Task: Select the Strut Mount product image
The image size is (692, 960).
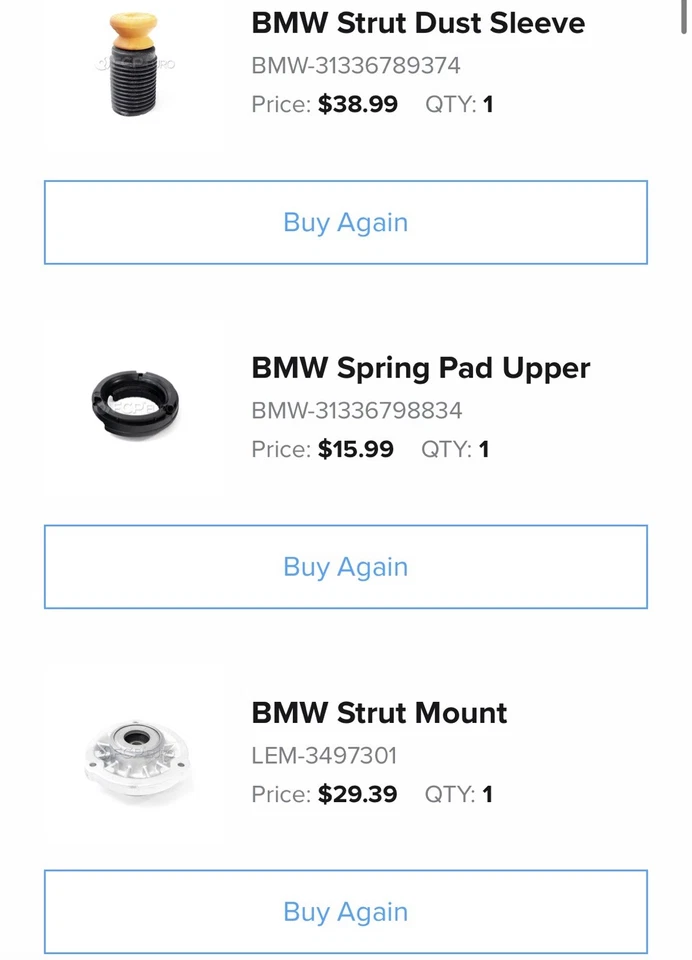Action: pos(138,757)
